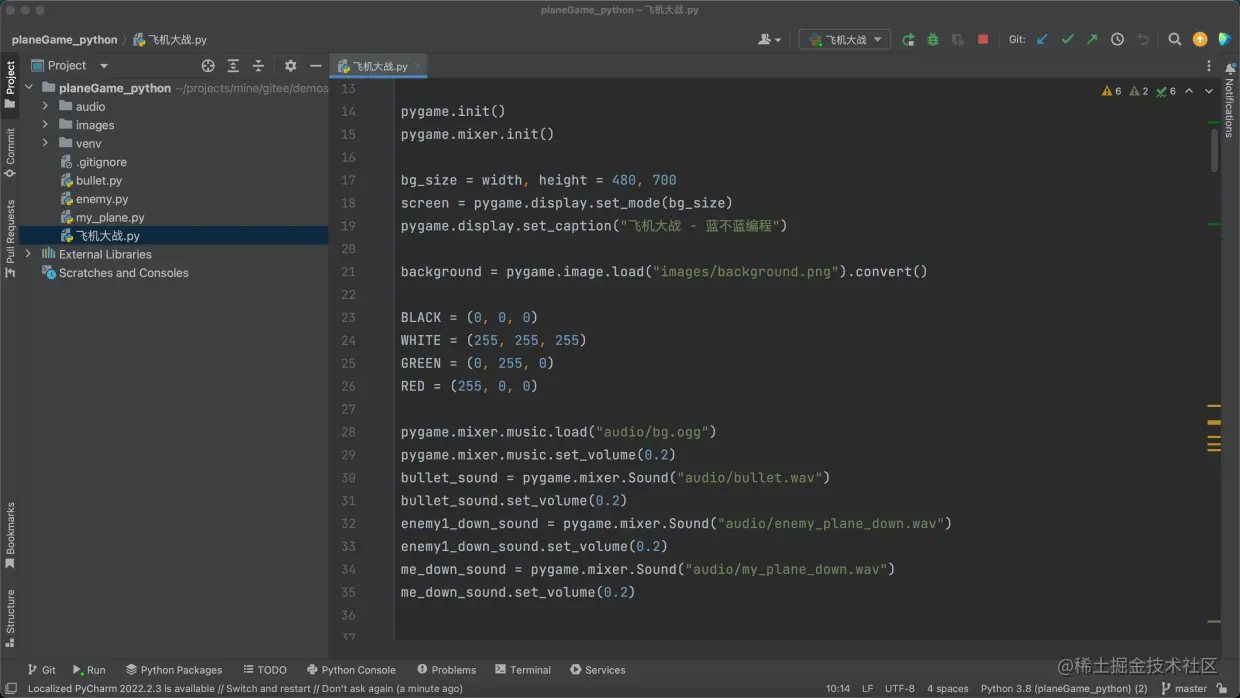Go to previous highlighted error arrow

pos(1189,91)
